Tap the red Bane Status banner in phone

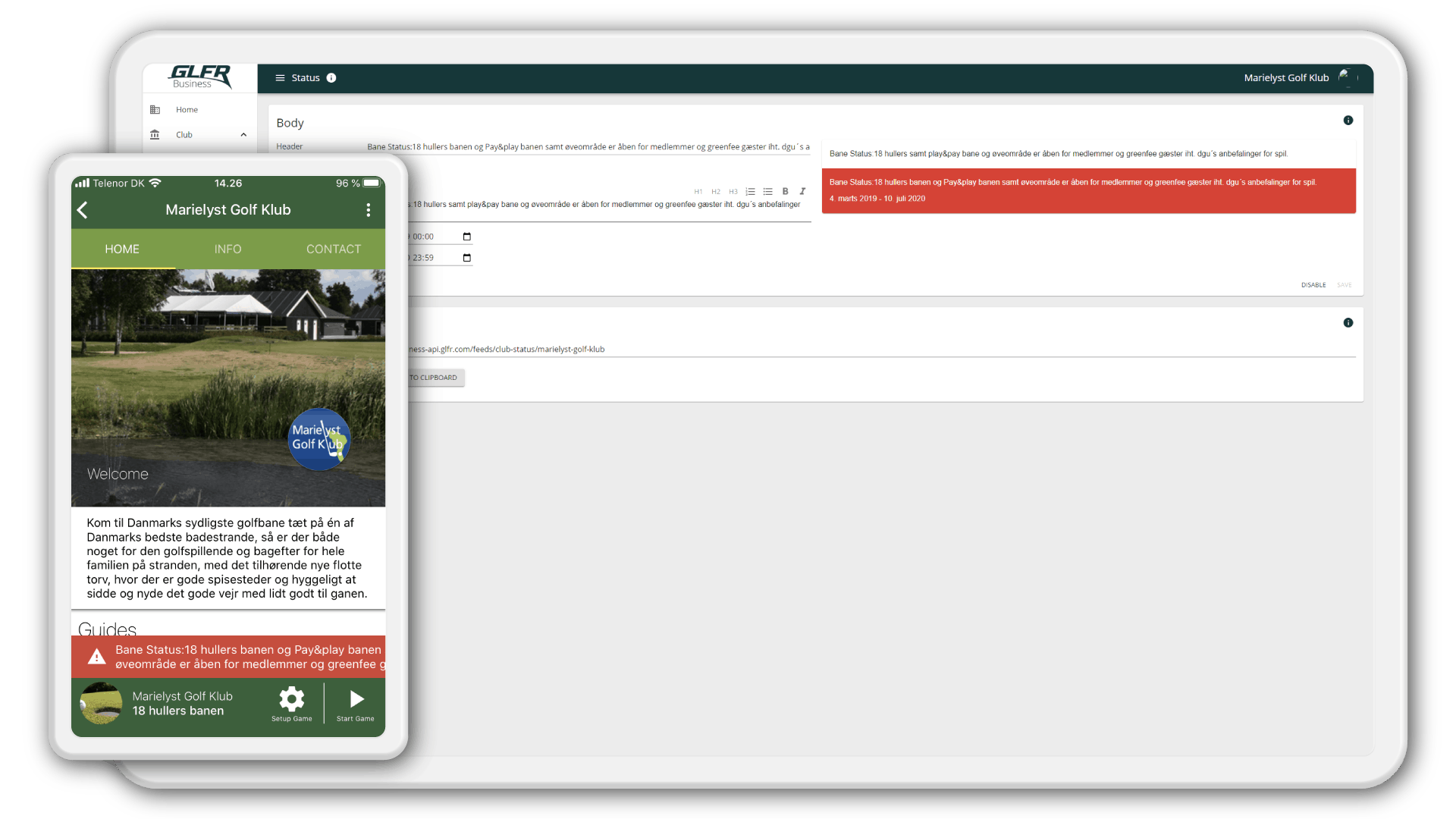tap(228, 657)
